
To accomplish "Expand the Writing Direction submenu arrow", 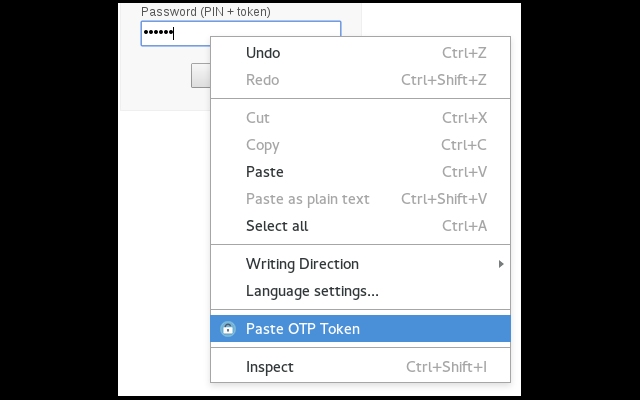I will pyautogui.click(x=501, y=264).
